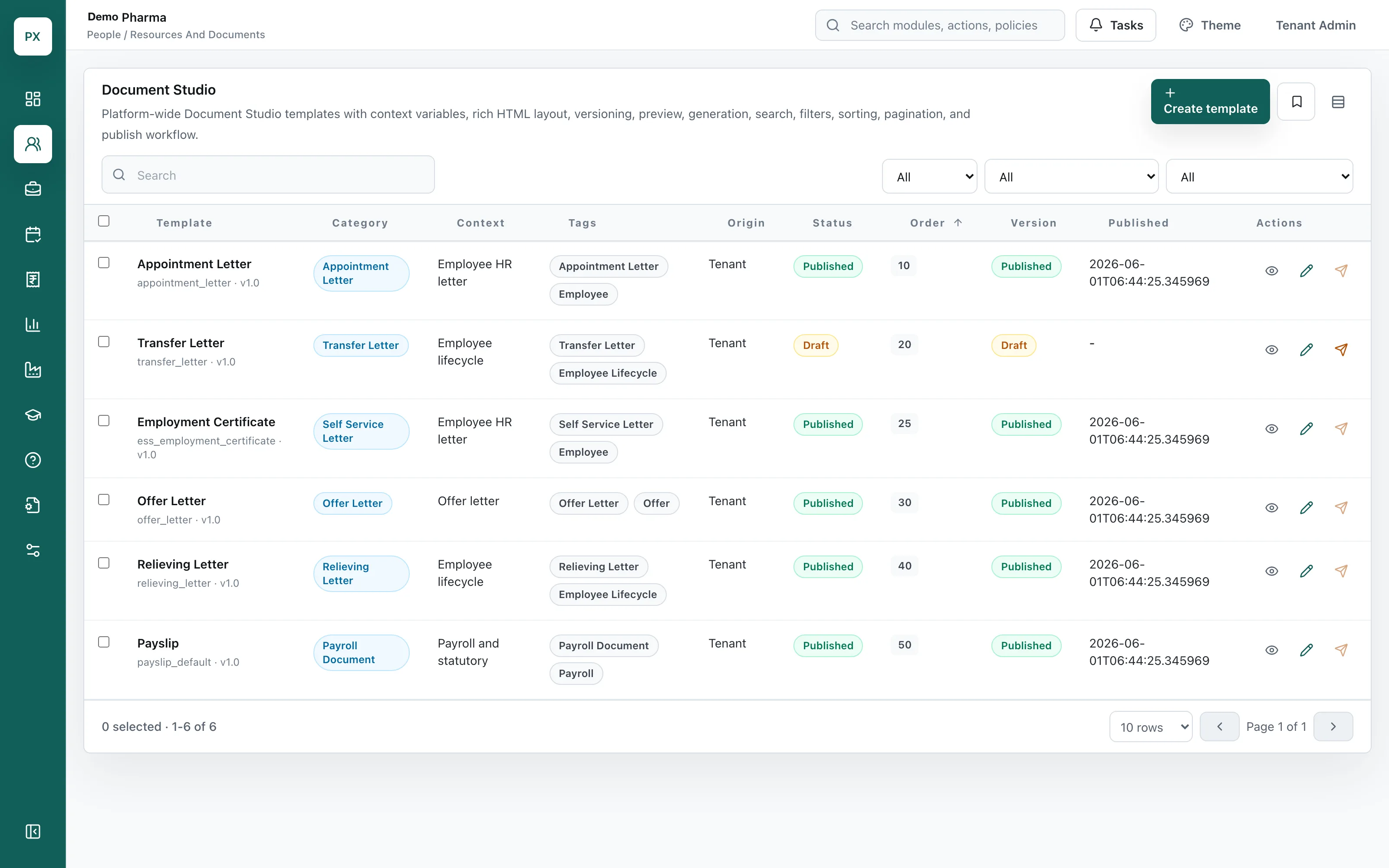Go to the previous page chevron
The image size is (1389, 868).
click(1219, 727)
